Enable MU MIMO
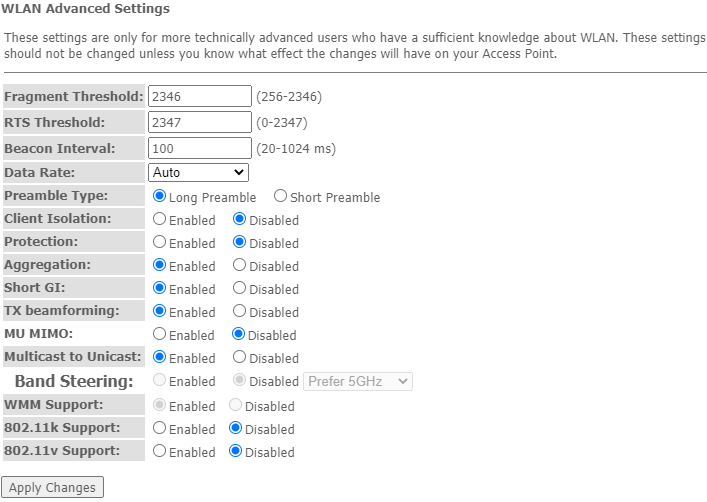 [160, 335]
